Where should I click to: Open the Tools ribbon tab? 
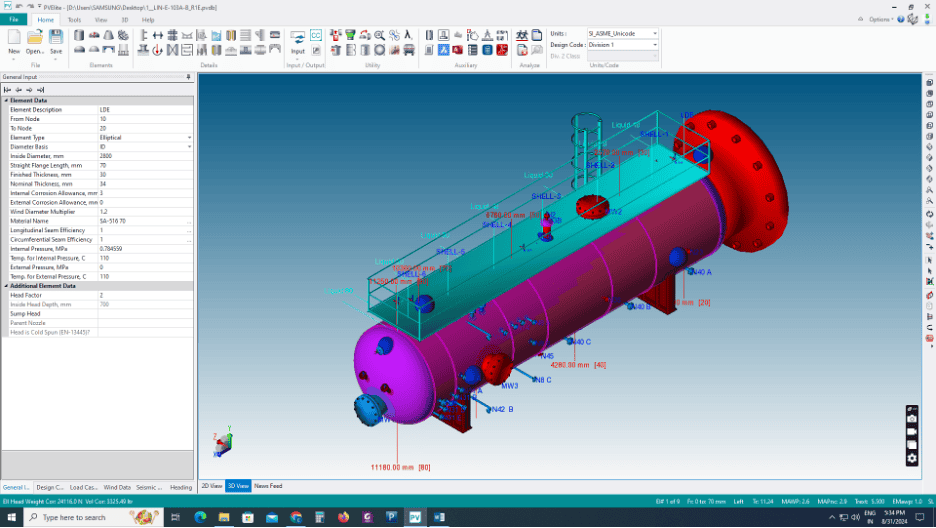point(74,19)
